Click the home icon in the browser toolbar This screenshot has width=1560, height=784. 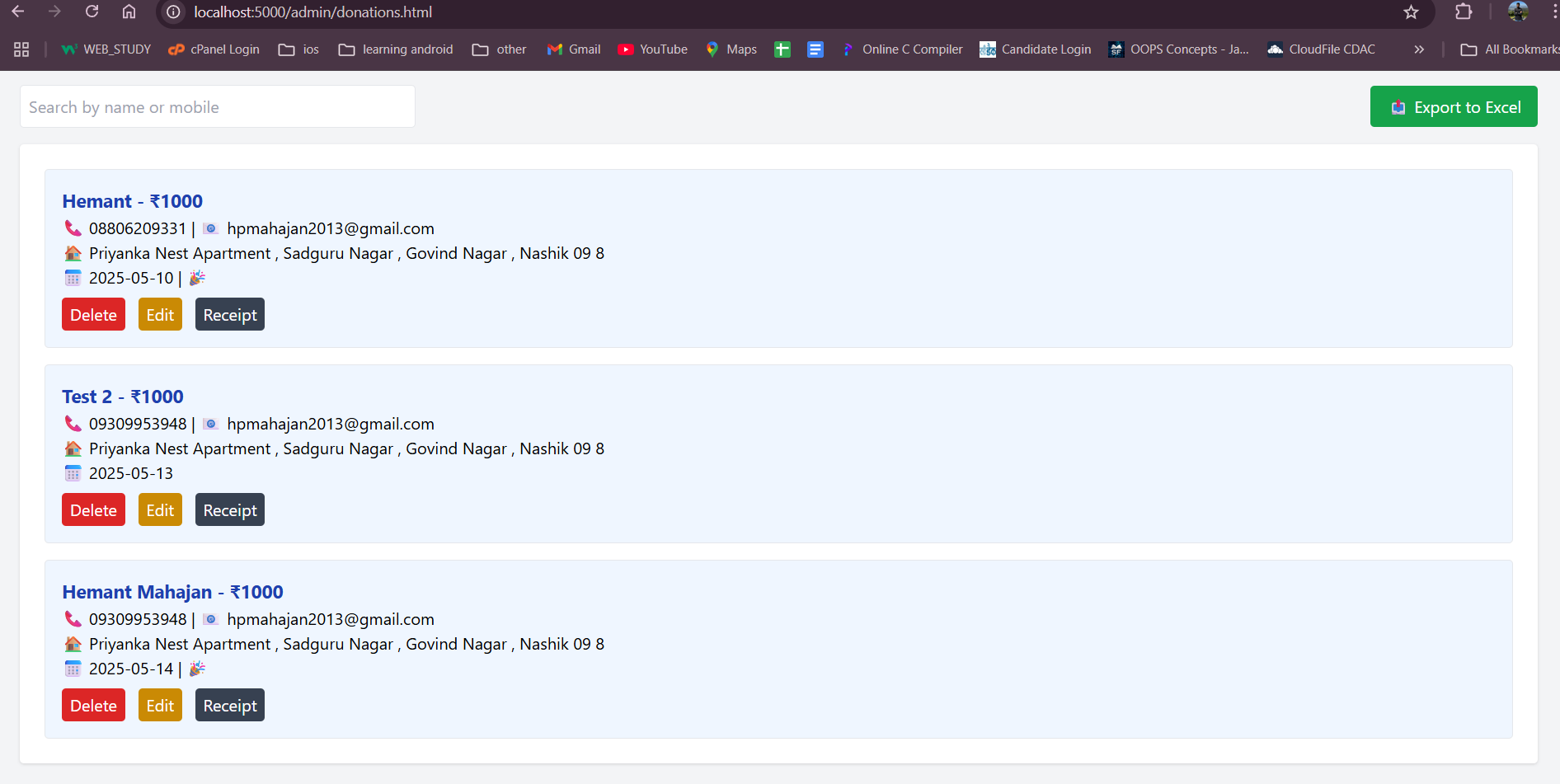pos(128,12)
